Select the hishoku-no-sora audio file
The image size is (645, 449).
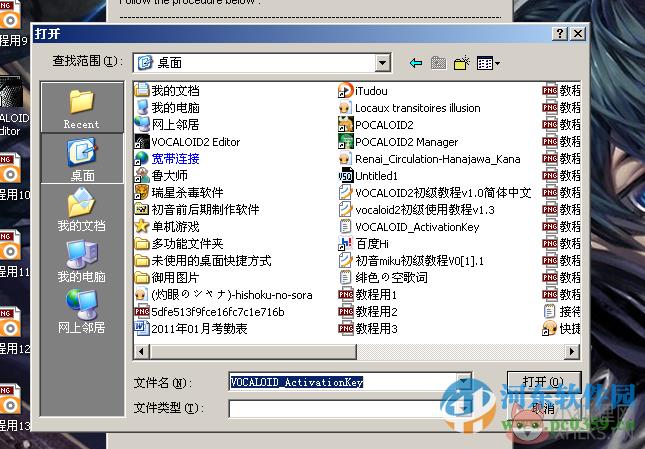pyautogui.click(x=224, y=295)
